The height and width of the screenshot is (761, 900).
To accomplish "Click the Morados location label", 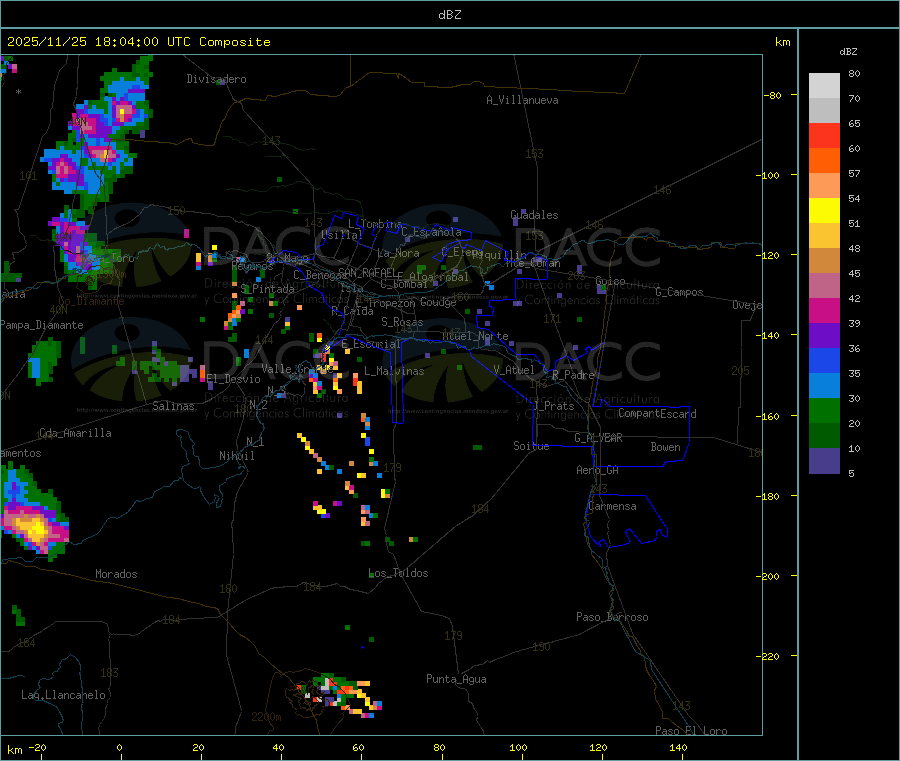I will point(116,574).
